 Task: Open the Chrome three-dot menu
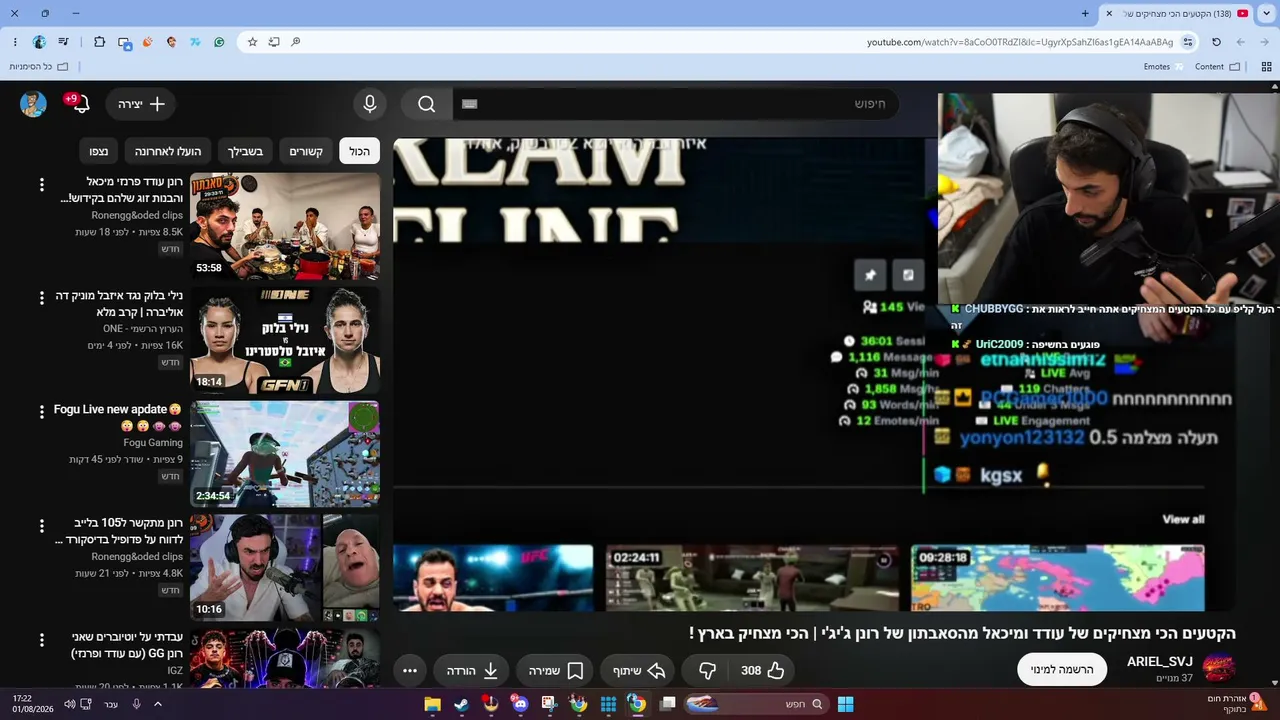point(15,42)
